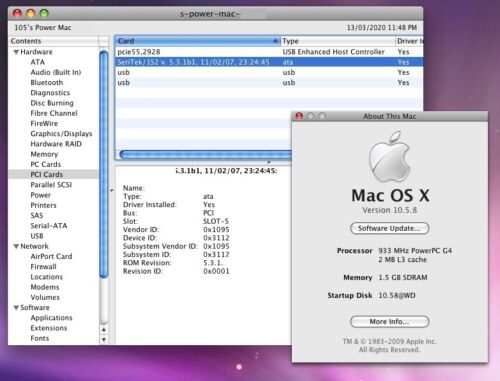The width and height of the screenshot is (500, 381).
Task: Close the System Profiler window
Action: [17, 13]
